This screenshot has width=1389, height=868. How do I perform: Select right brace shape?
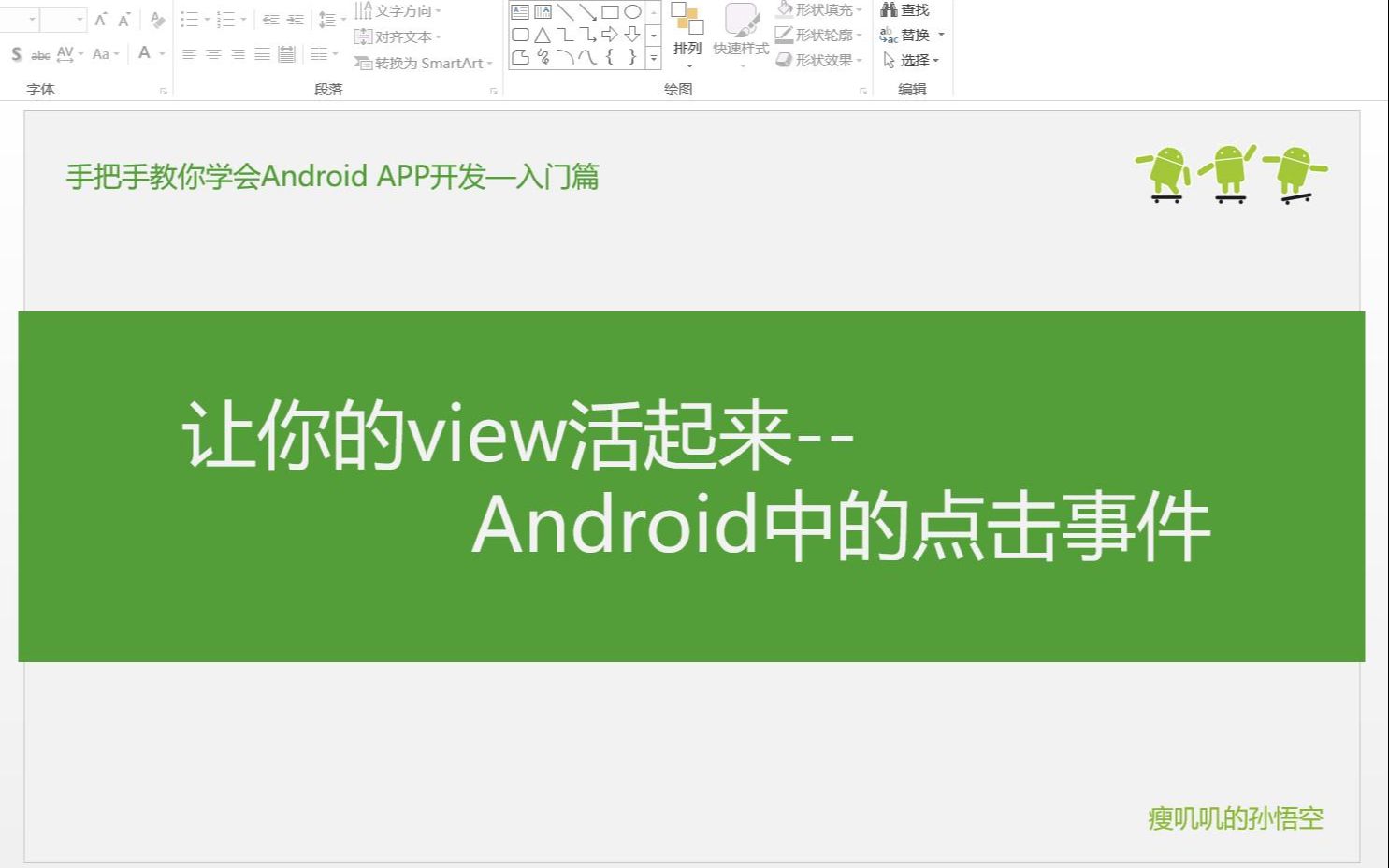pyautogui.click(x=632, y=57)
